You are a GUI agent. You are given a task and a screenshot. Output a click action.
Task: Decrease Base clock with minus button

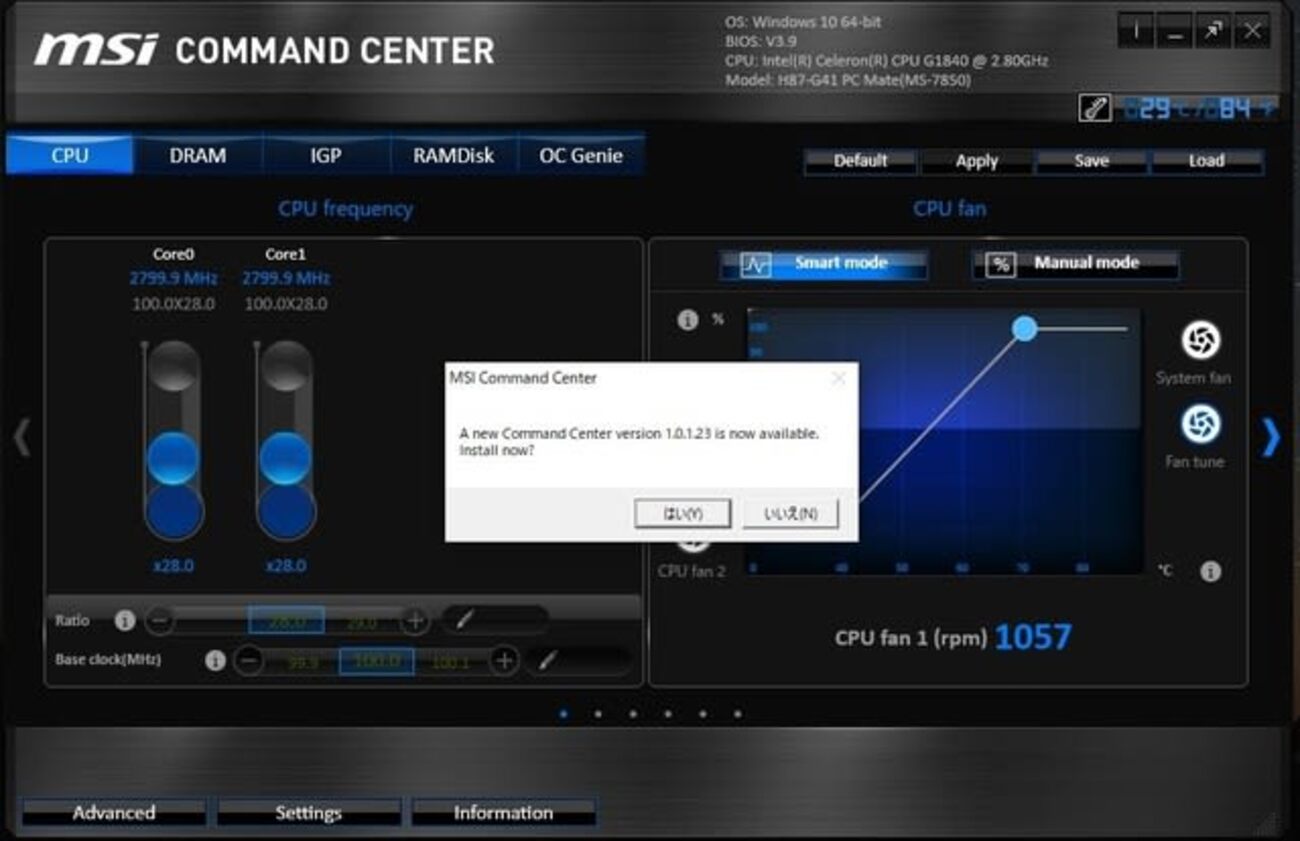249,661
